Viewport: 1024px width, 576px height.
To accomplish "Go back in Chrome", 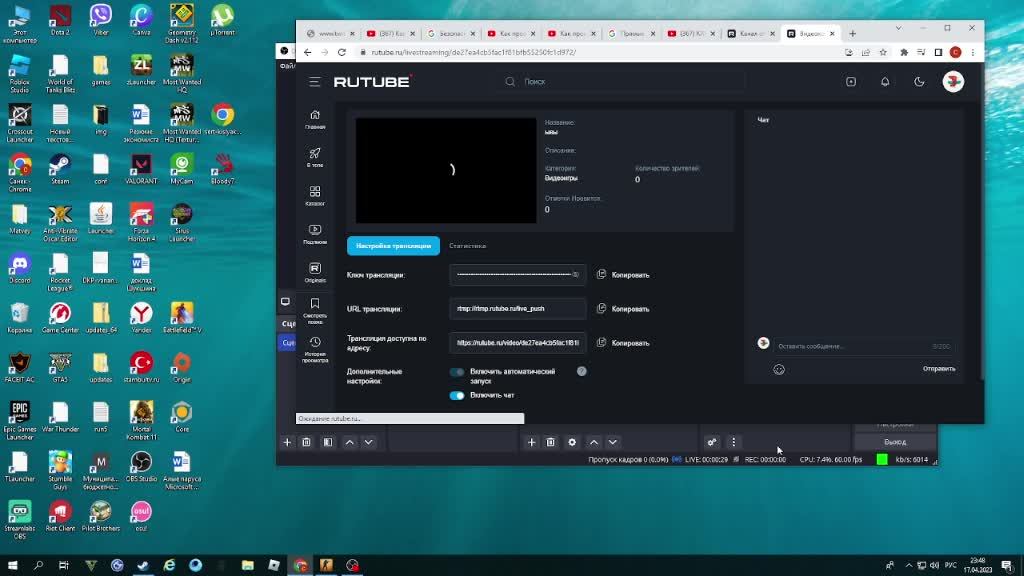I will pos(308,52).
